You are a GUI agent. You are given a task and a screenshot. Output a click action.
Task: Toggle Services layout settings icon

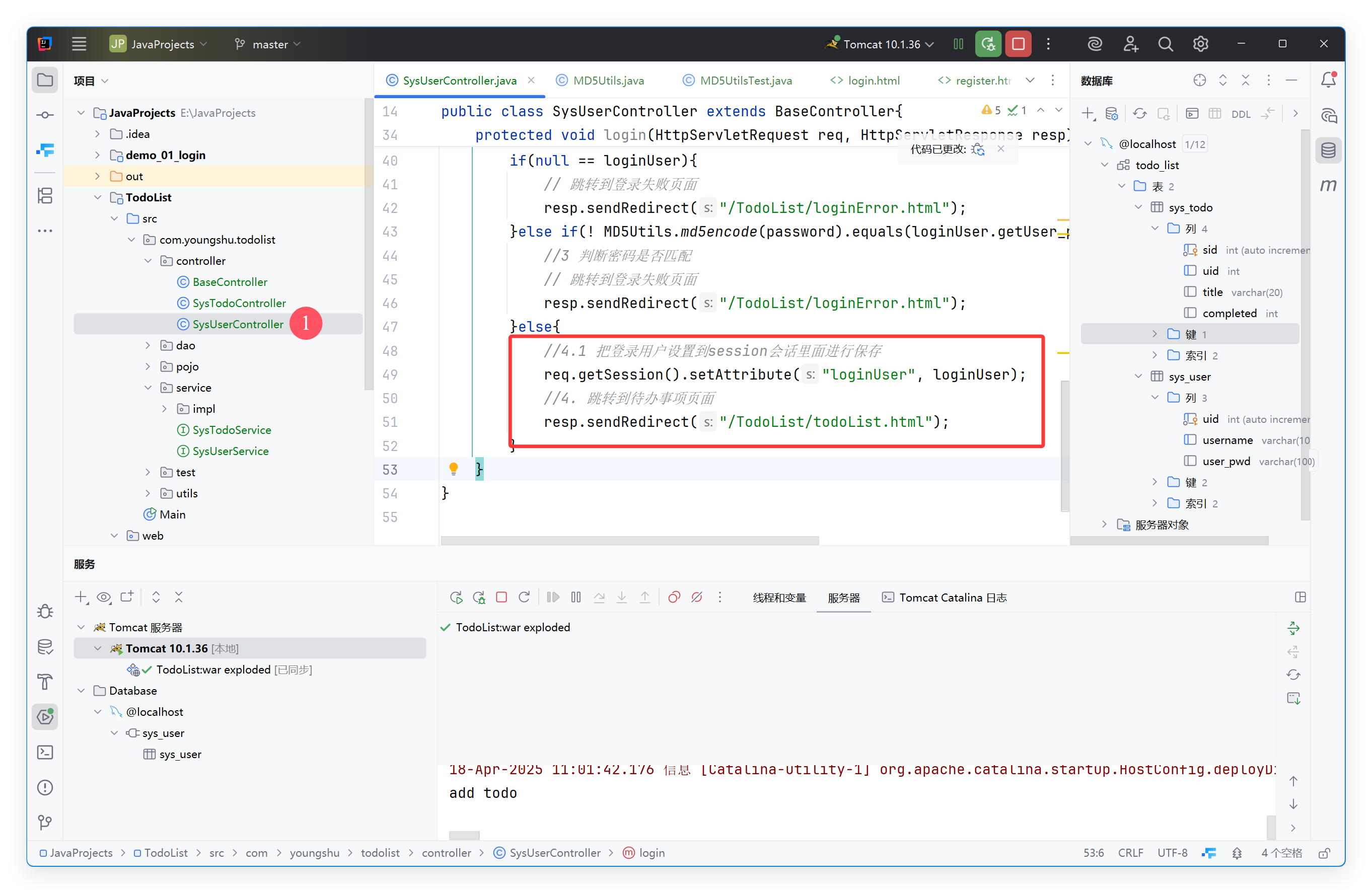tap(1300, 597)
